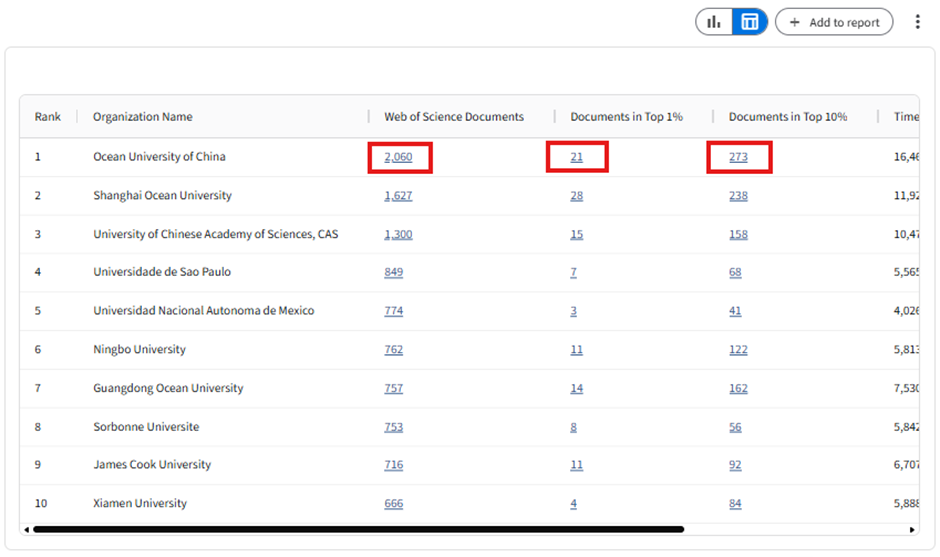
Task: Open Guangdong Ocean University's 162 top 10% link
Action: (x=738, y=389)
